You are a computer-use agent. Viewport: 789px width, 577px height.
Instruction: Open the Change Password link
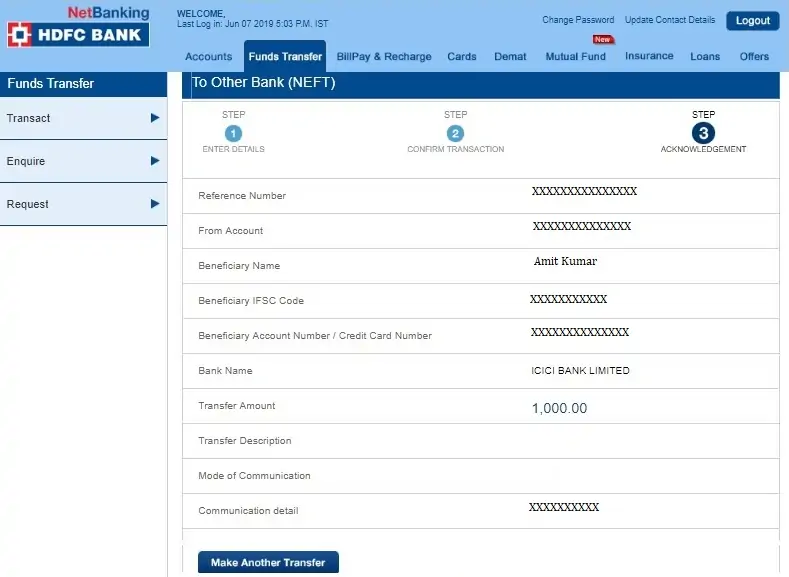pos(578,20)
